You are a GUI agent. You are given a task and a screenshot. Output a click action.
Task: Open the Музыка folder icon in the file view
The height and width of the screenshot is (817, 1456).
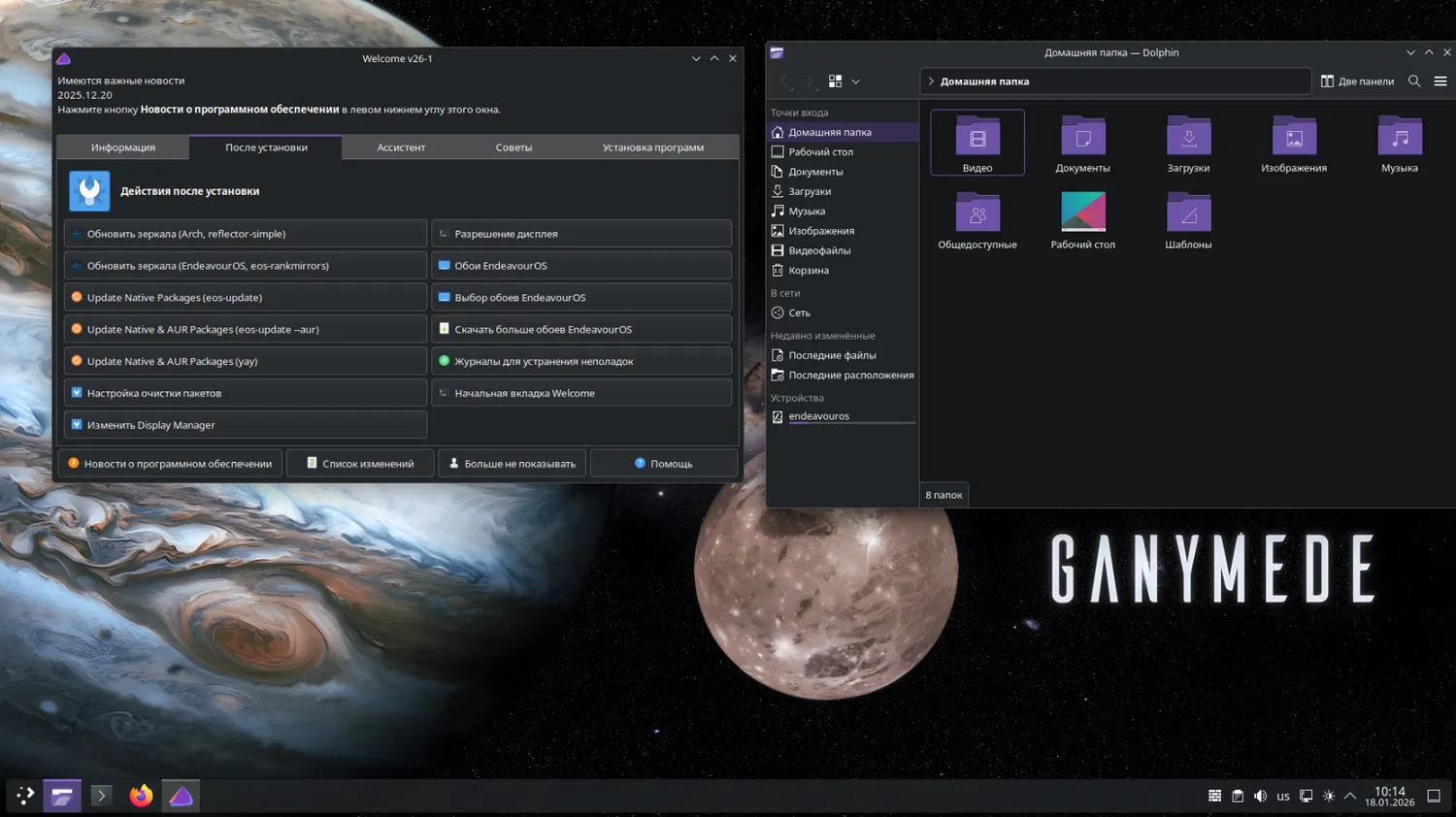tap(1400, 143)
